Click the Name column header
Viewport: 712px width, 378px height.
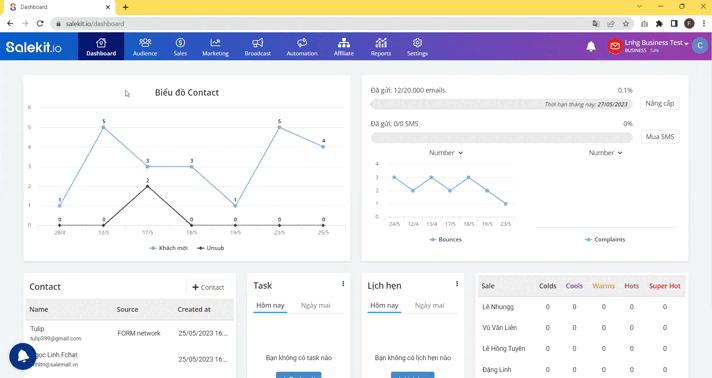pos(39,309)
